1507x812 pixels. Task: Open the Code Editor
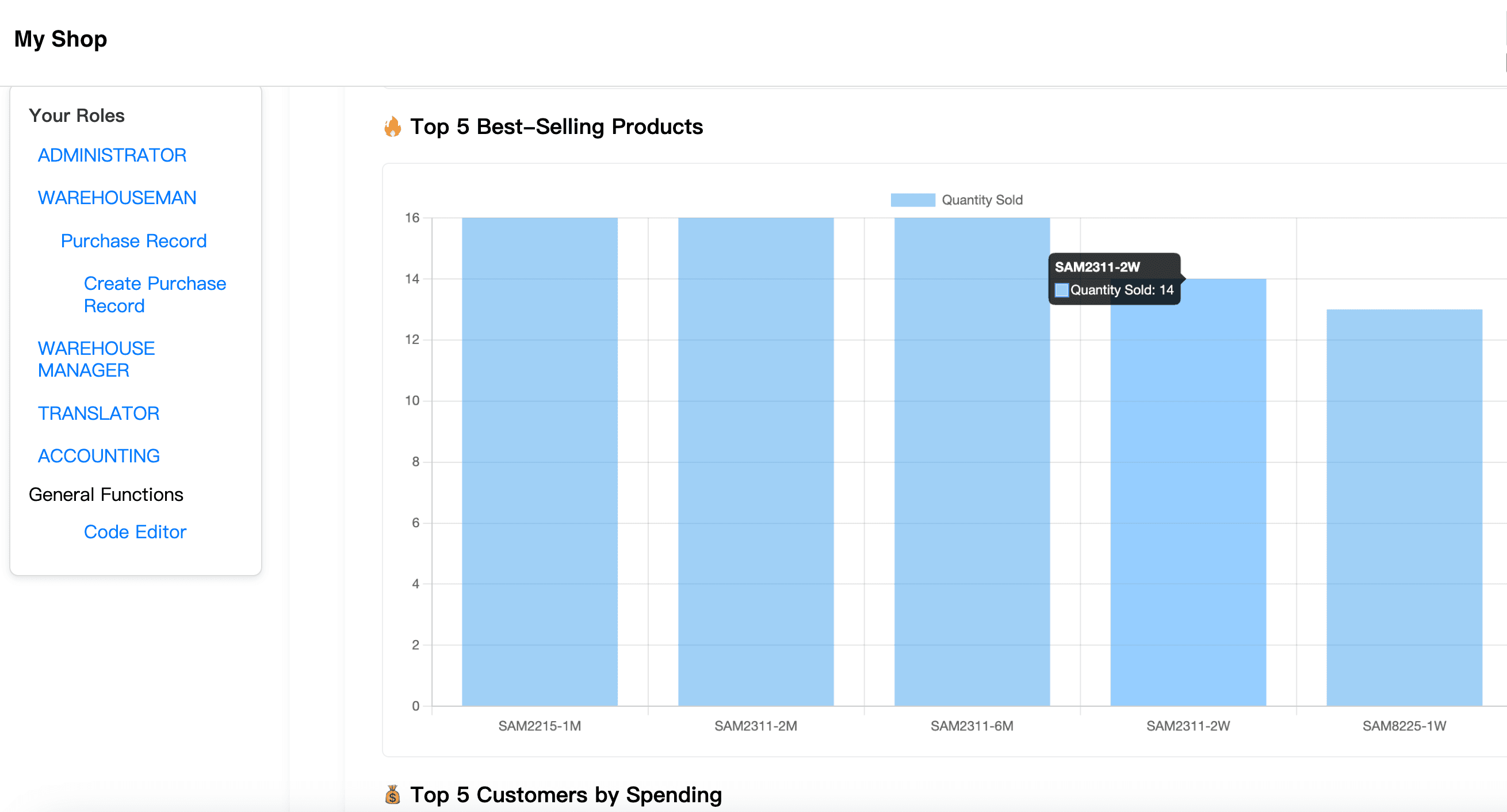135,532
